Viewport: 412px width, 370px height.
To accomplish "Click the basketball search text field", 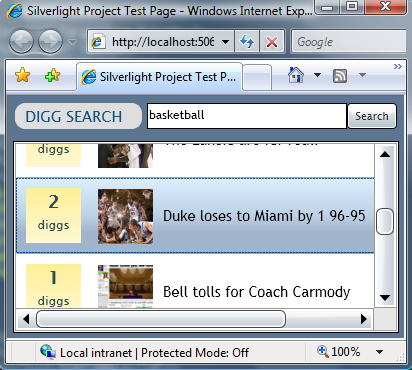I will click(x=247, y=116).
